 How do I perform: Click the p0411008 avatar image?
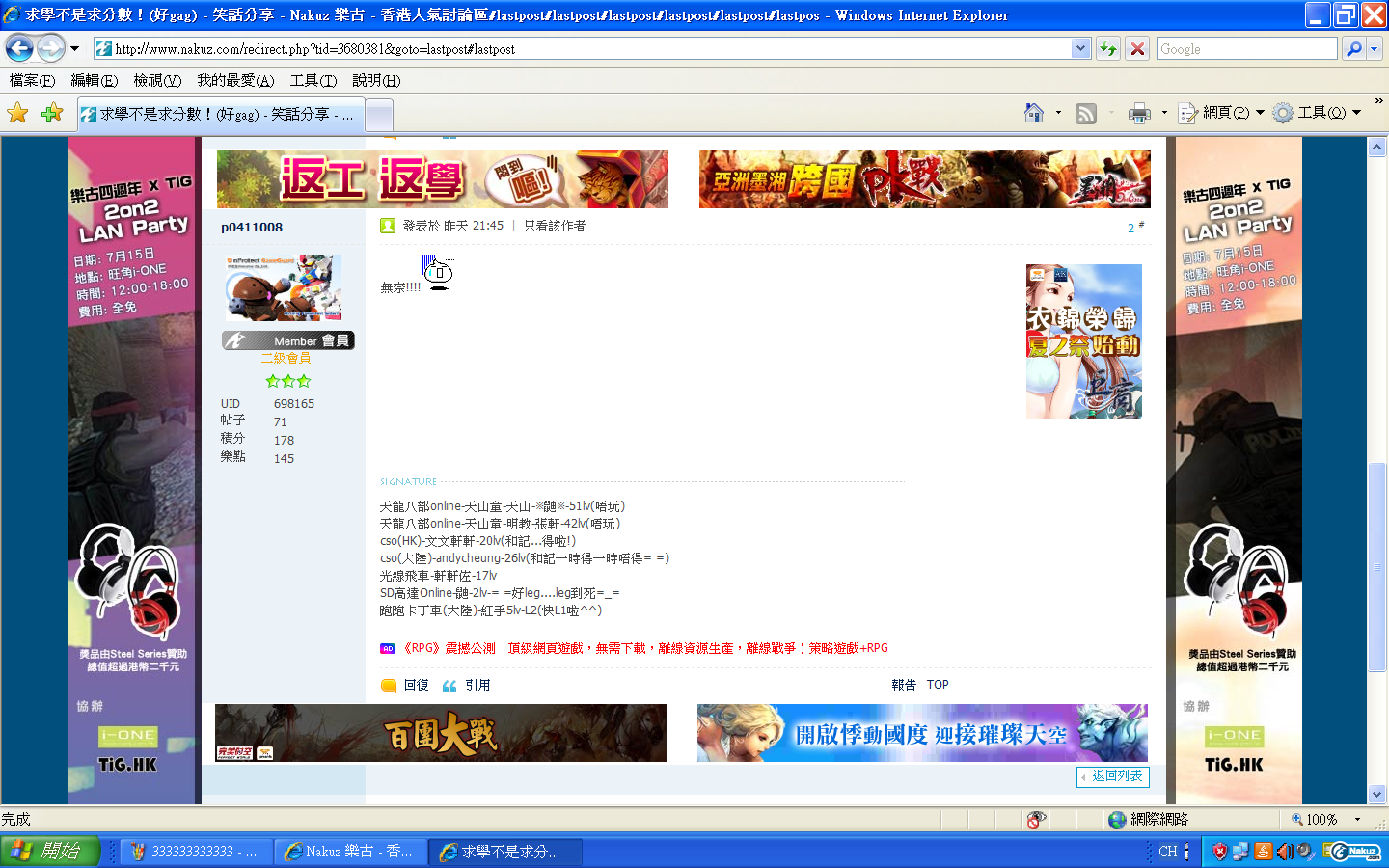tap(284, 287)
